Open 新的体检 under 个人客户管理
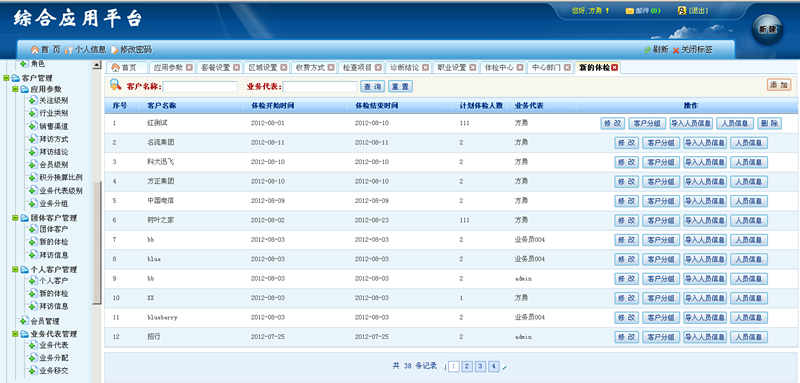This screenshot has height=383, width=800. [x=54, y=294]
